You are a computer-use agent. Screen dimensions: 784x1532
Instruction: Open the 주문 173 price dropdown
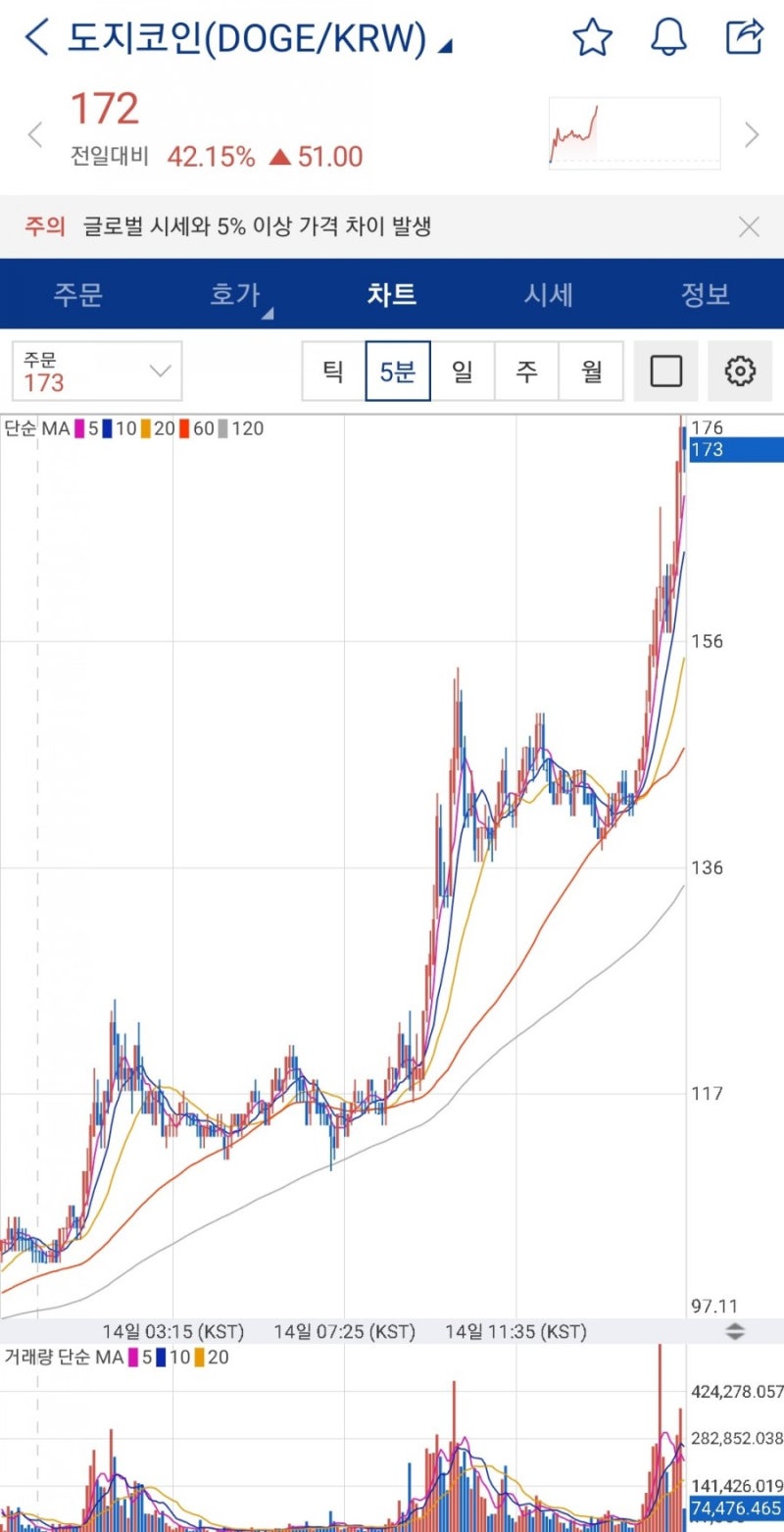(97, 371)
